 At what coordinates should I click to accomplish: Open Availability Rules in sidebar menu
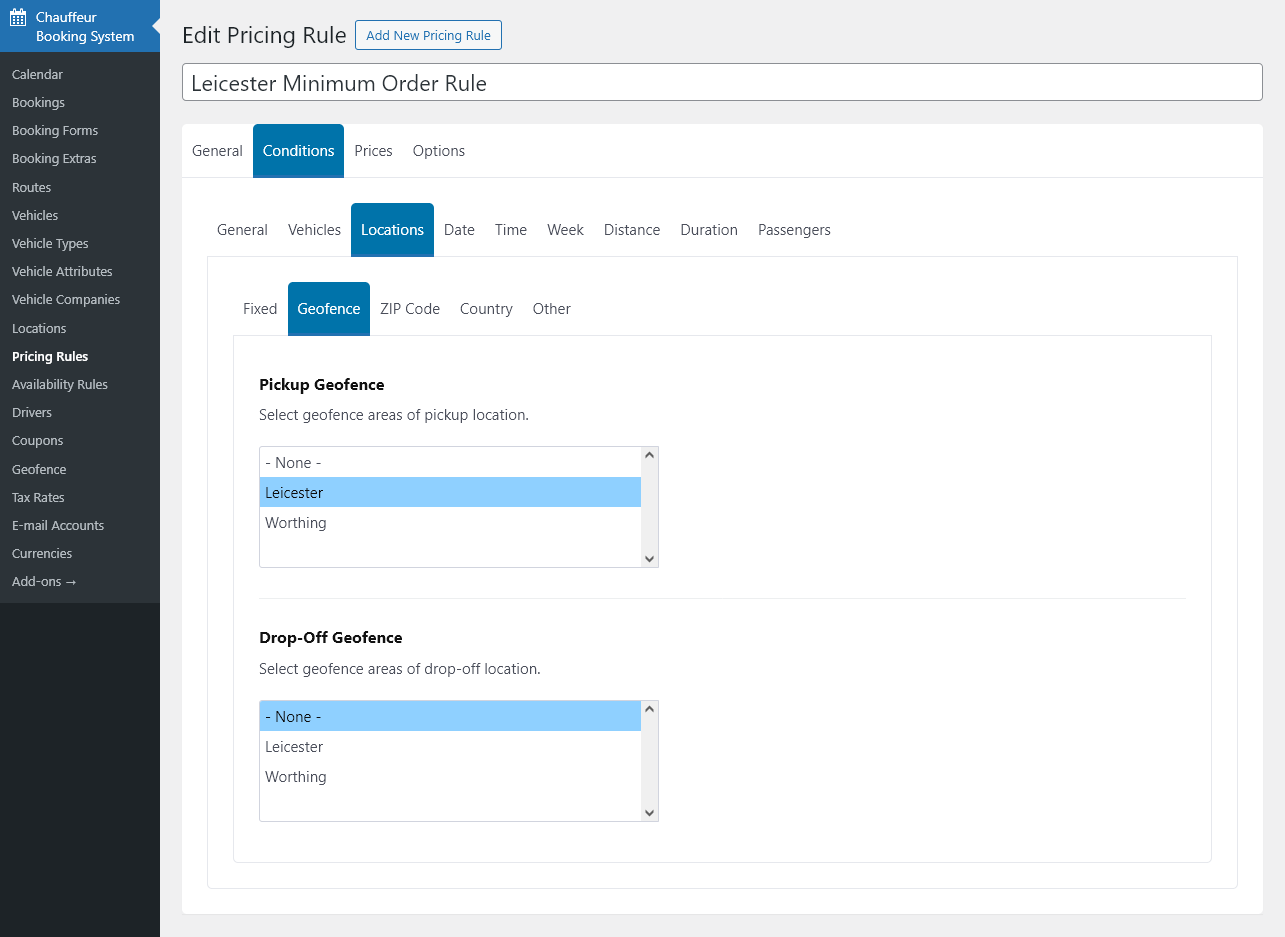pyautogui.click(x=60, y=385)
